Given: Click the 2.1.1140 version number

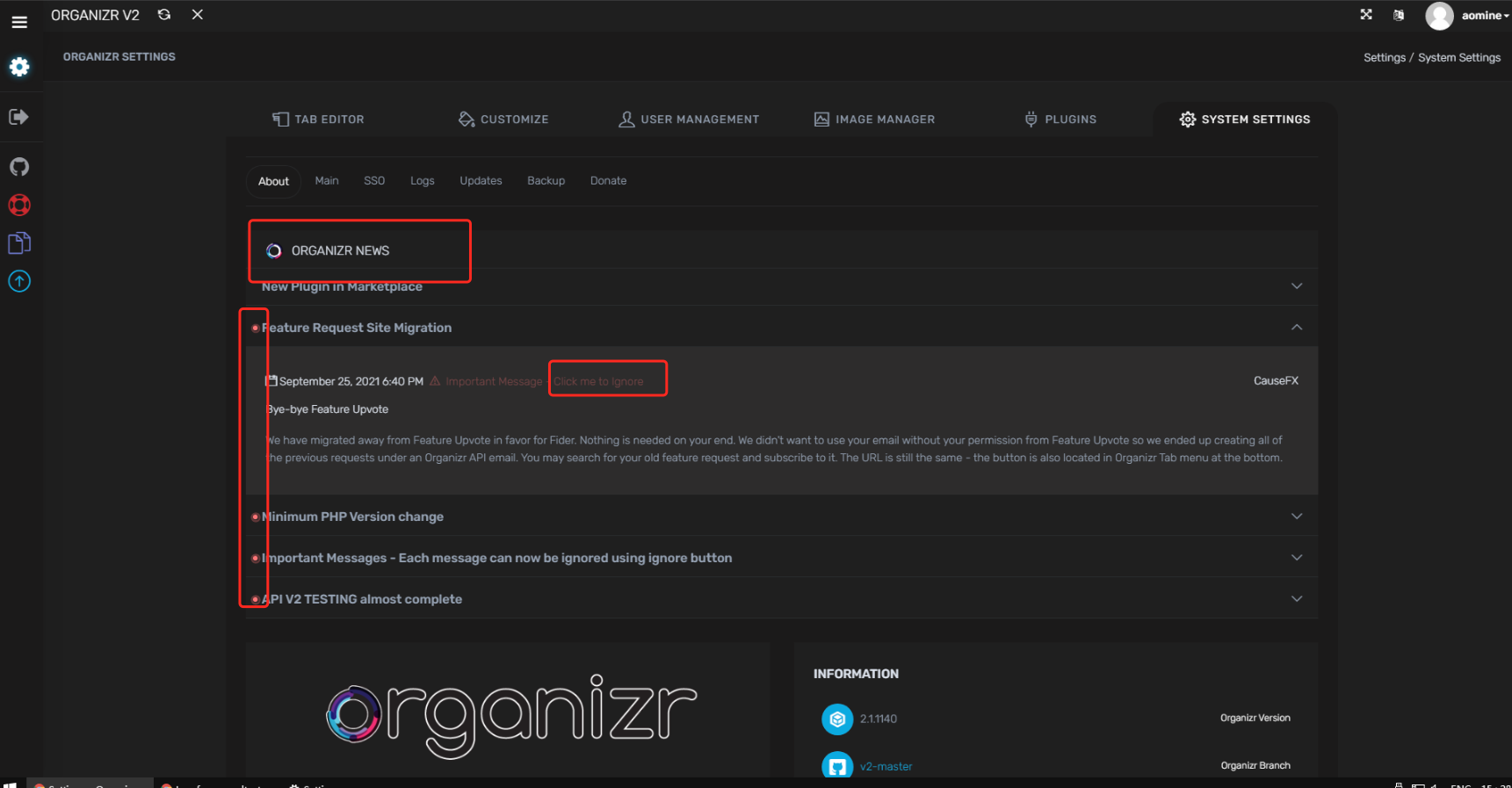Looking at the screenshot, I should click(879, 719).
